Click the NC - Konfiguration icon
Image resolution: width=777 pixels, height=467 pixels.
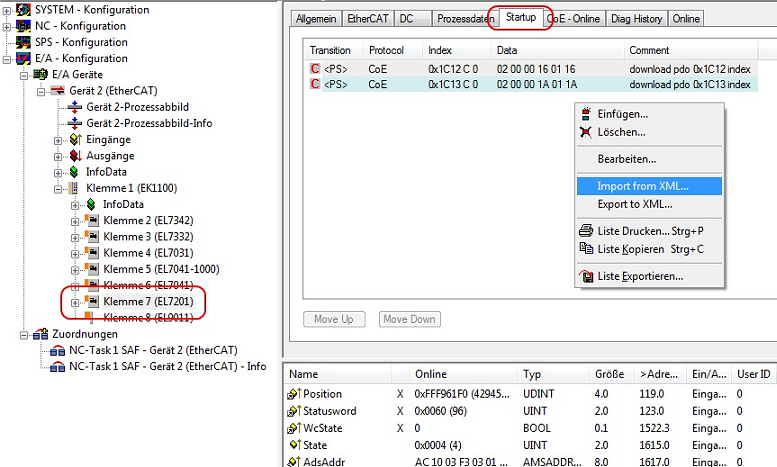pos(23,26)
